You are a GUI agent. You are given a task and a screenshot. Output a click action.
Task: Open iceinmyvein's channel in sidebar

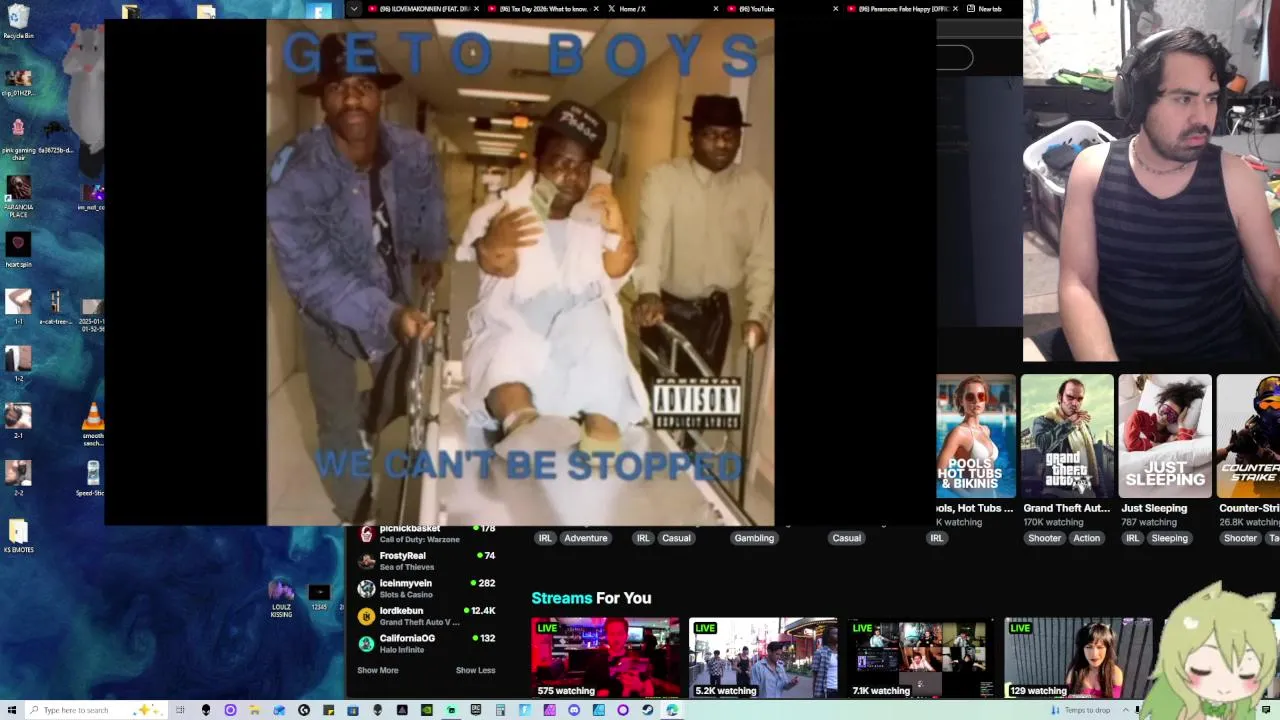click(x=427, y=588)
